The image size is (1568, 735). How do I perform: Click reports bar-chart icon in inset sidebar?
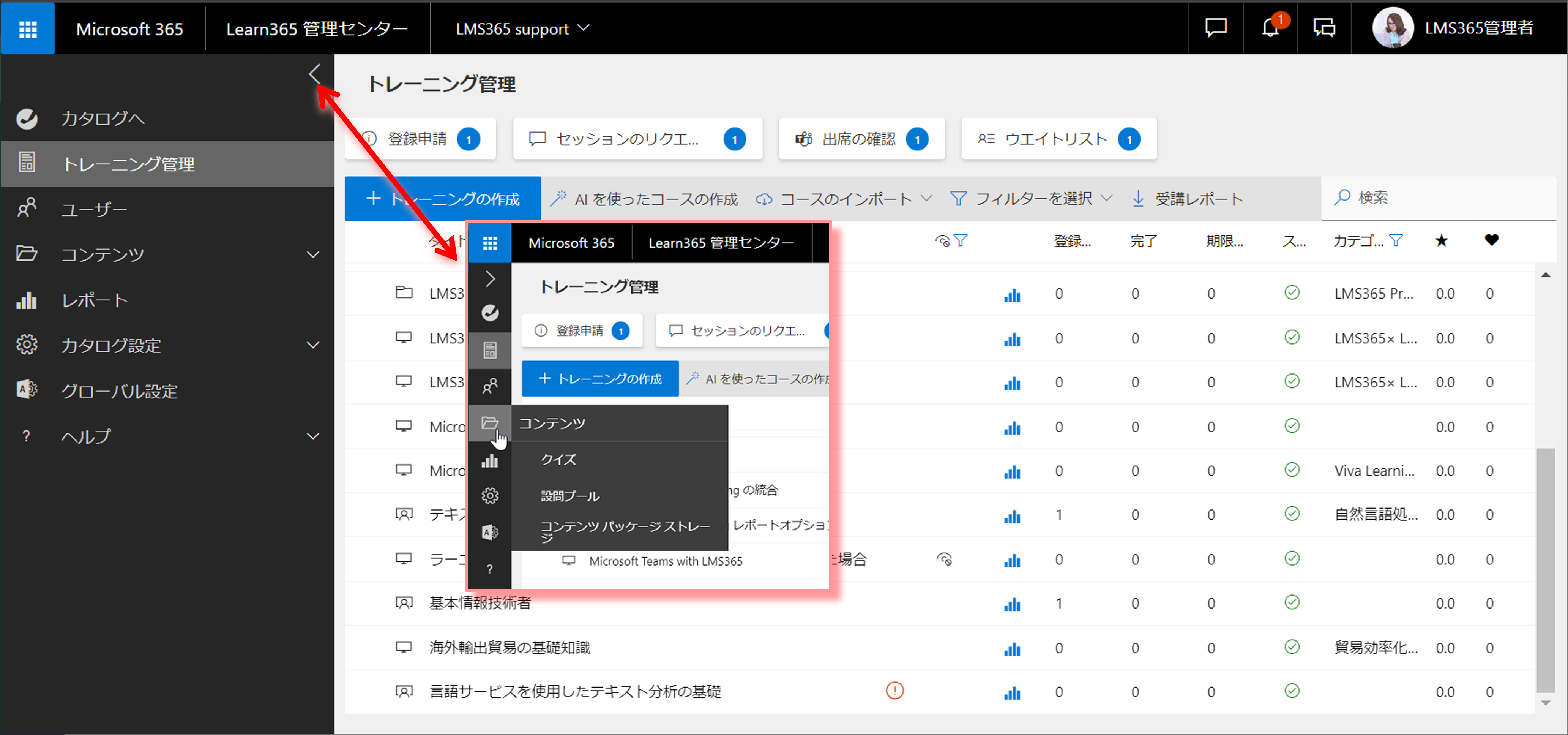point(490,460)
